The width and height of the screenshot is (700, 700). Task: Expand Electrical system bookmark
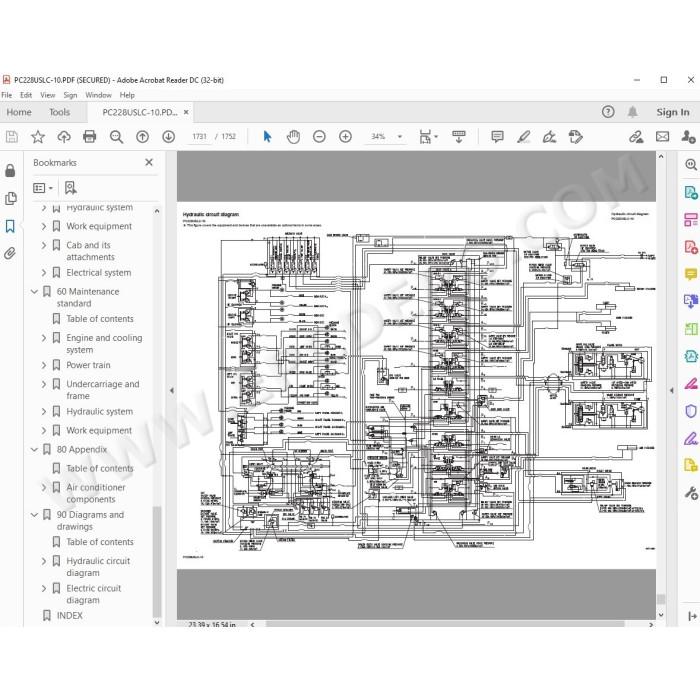tap(44, 273)
